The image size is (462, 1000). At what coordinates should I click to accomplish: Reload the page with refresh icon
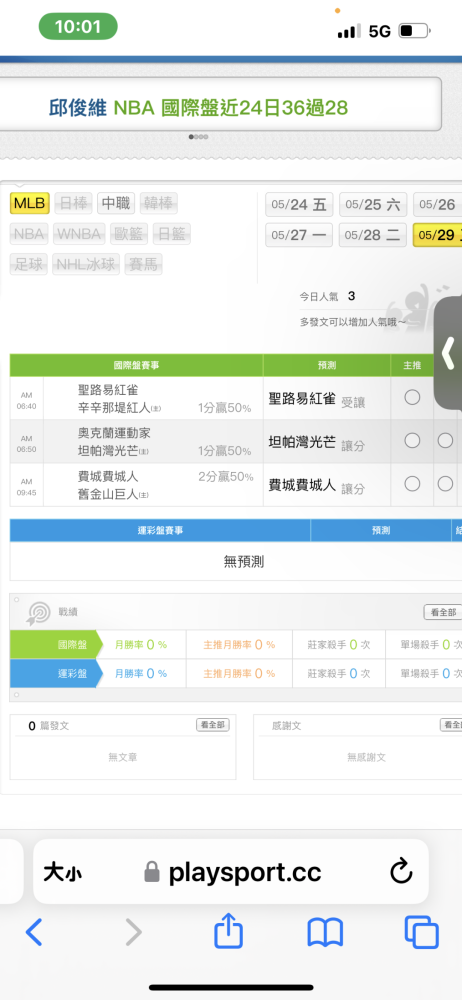point(401,872)
